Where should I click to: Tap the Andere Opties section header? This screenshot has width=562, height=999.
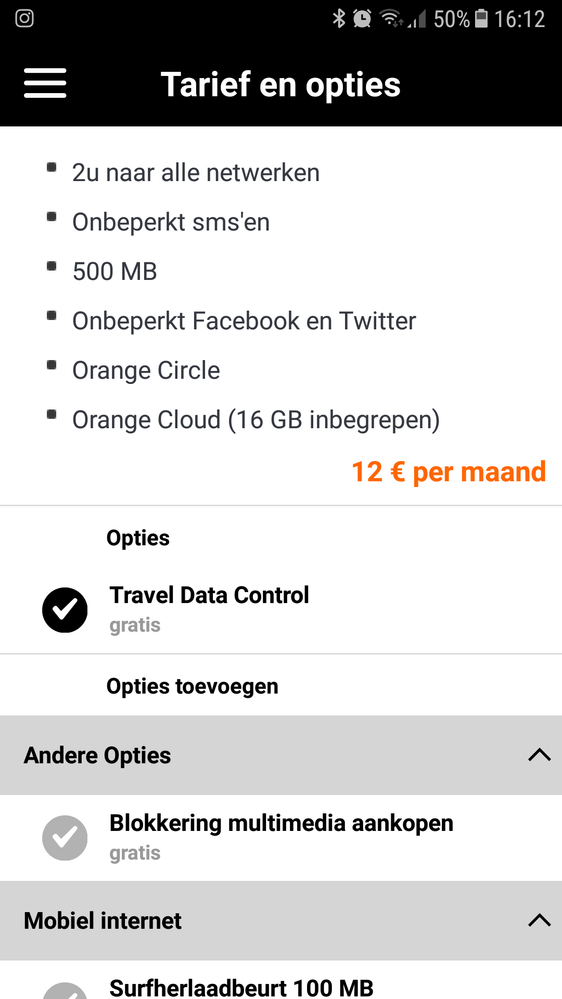(281, 755)
